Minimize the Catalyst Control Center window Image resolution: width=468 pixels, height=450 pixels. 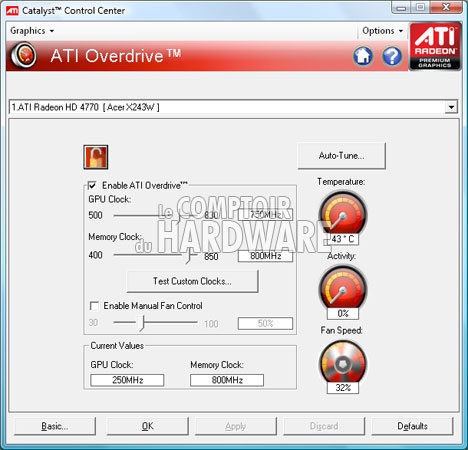402,7
